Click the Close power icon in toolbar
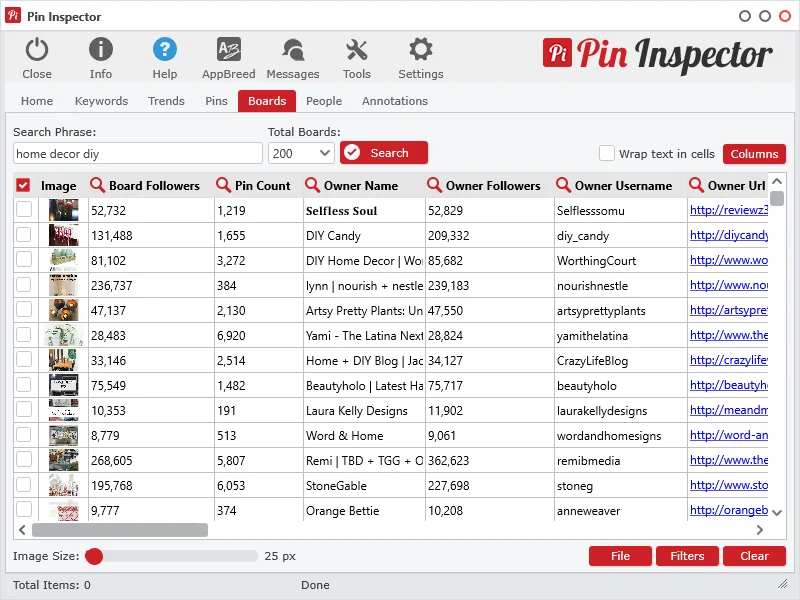The height and width of the screenshot is (600, 800). 37,50
